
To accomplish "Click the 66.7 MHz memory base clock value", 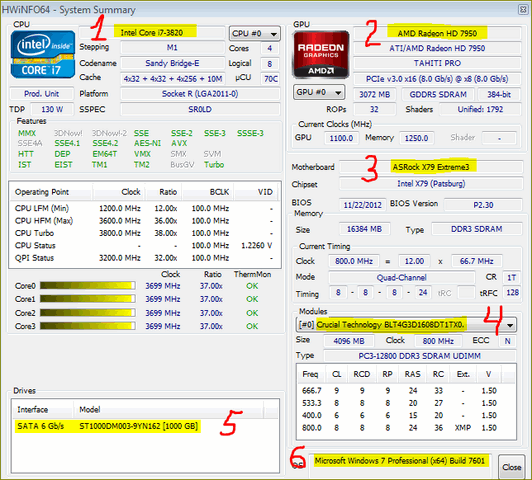I will (476, 261).
